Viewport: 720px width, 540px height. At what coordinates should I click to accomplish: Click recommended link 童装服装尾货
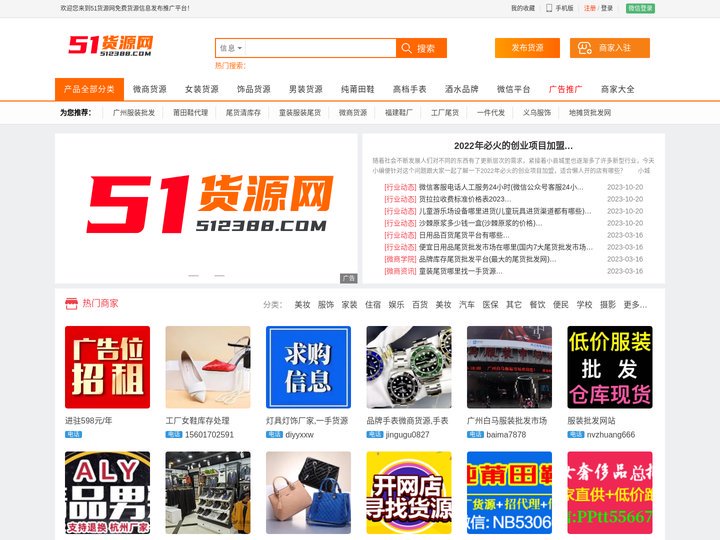point(300,112)
